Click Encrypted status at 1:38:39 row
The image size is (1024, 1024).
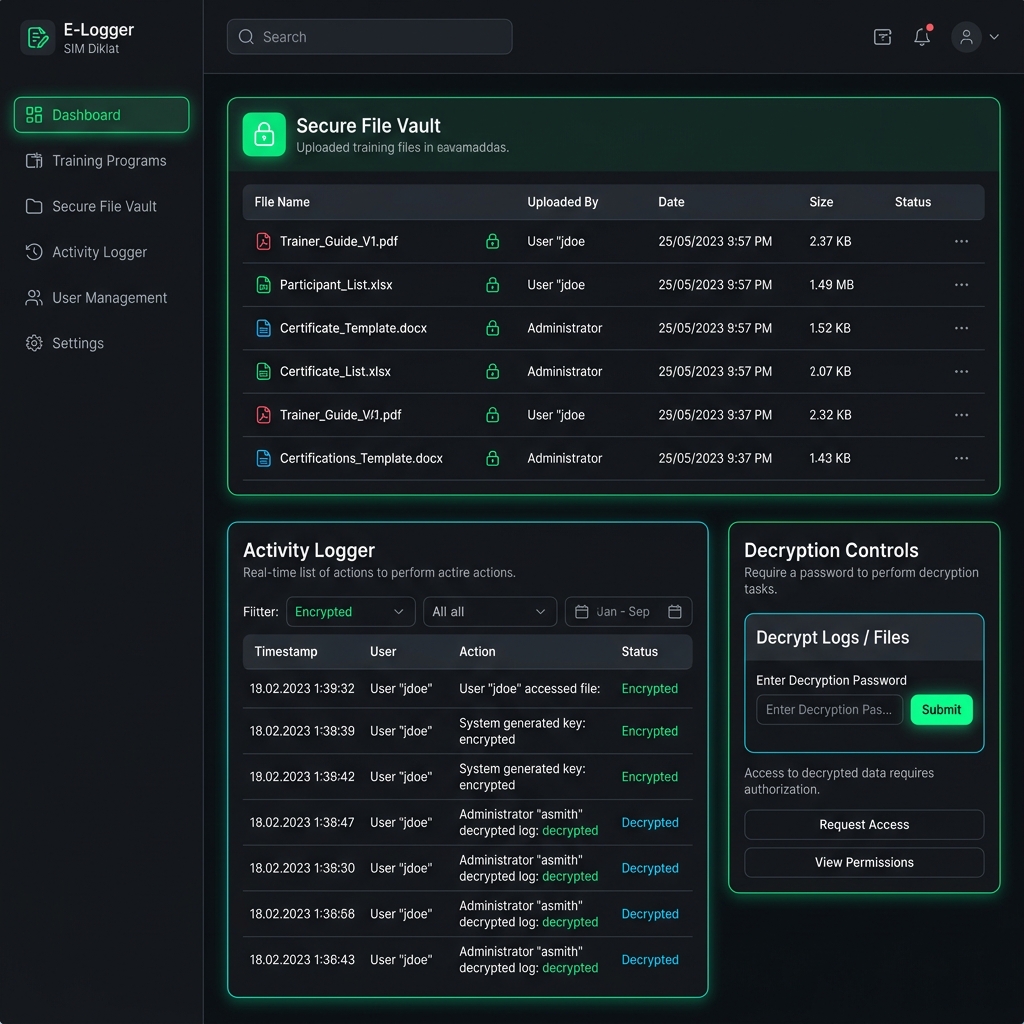pos(650,731)
